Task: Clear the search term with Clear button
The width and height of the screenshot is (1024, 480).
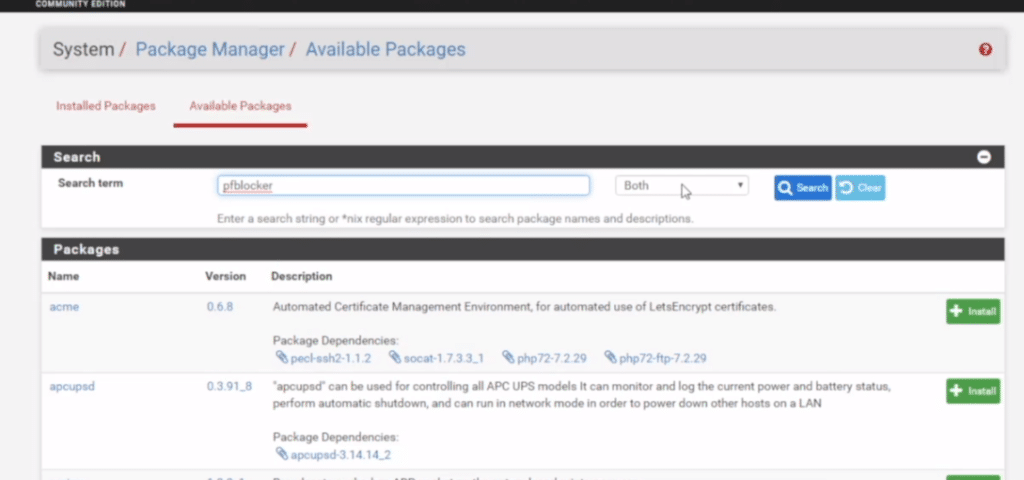Action: pos(860,188)
